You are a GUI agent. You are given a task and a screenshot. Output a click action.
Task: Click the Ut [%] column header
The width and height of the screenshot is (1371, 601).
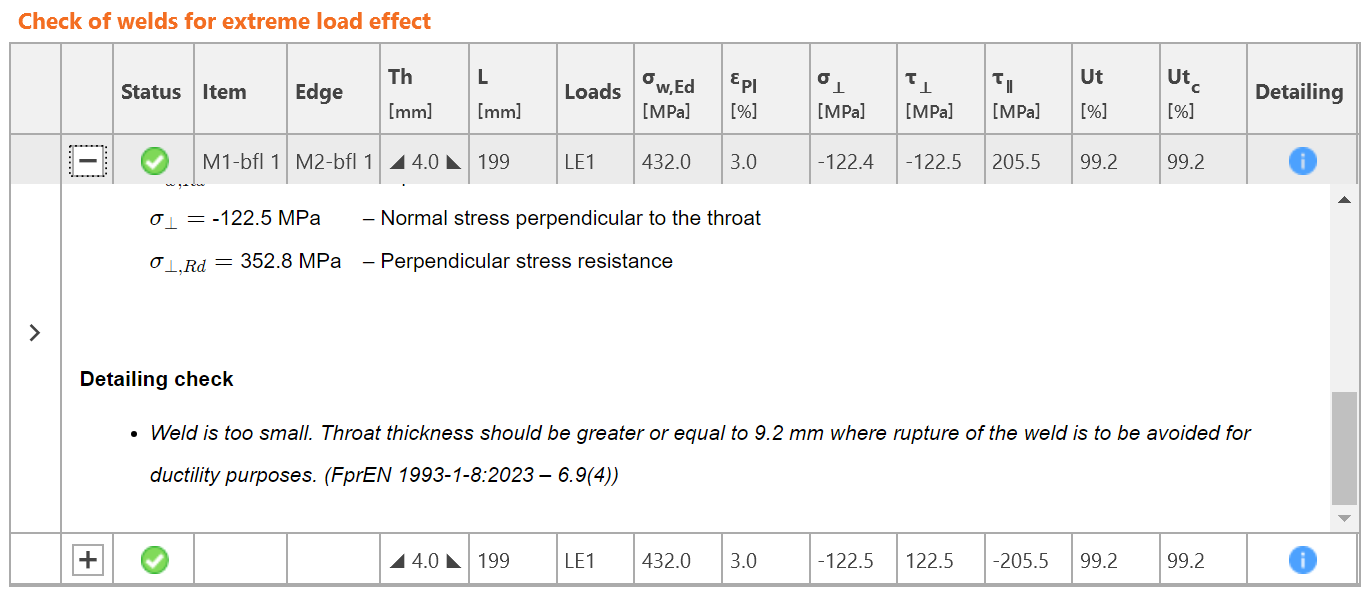pos(1093,92)
